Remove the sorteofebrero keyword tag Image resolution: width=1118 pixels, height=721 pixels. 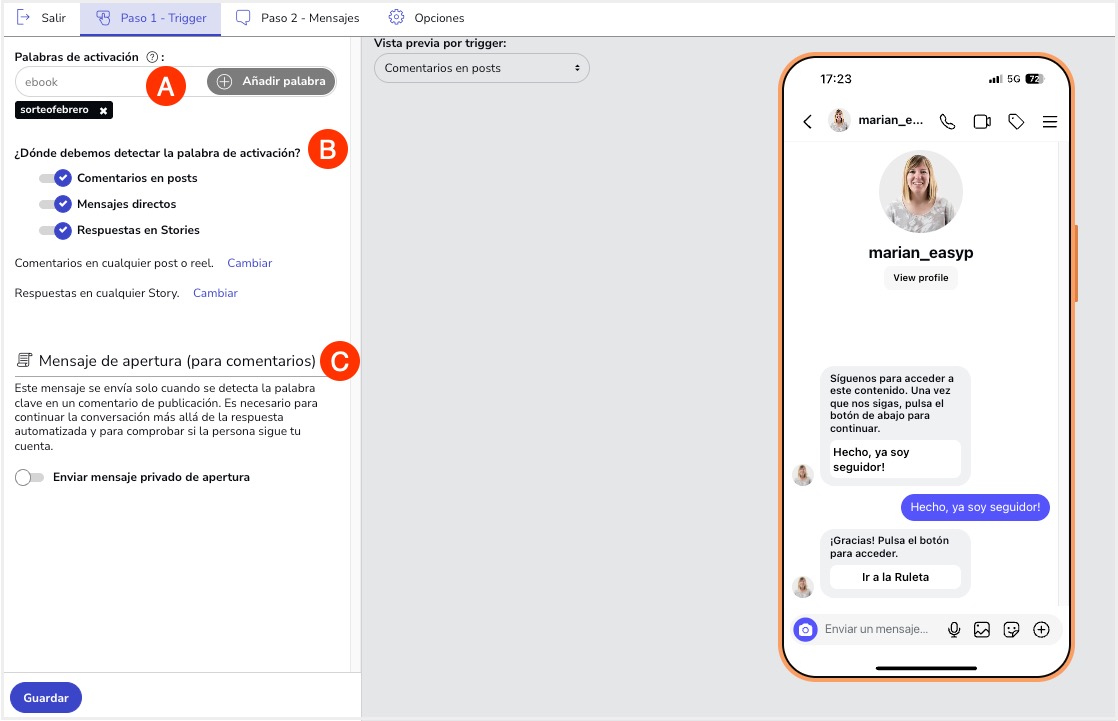pos(103,110)
